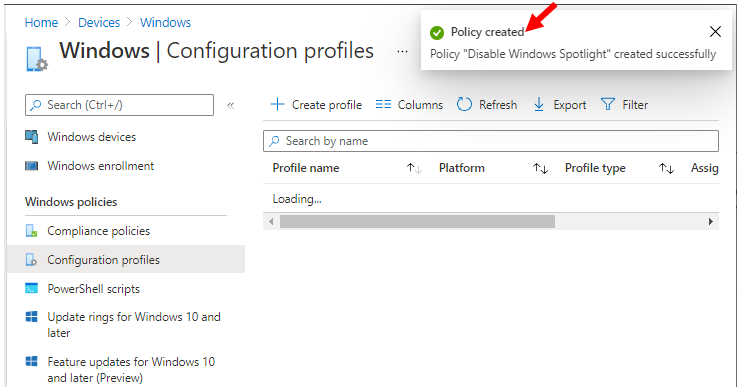Click the plus icon for Create profile

(277, 104)
